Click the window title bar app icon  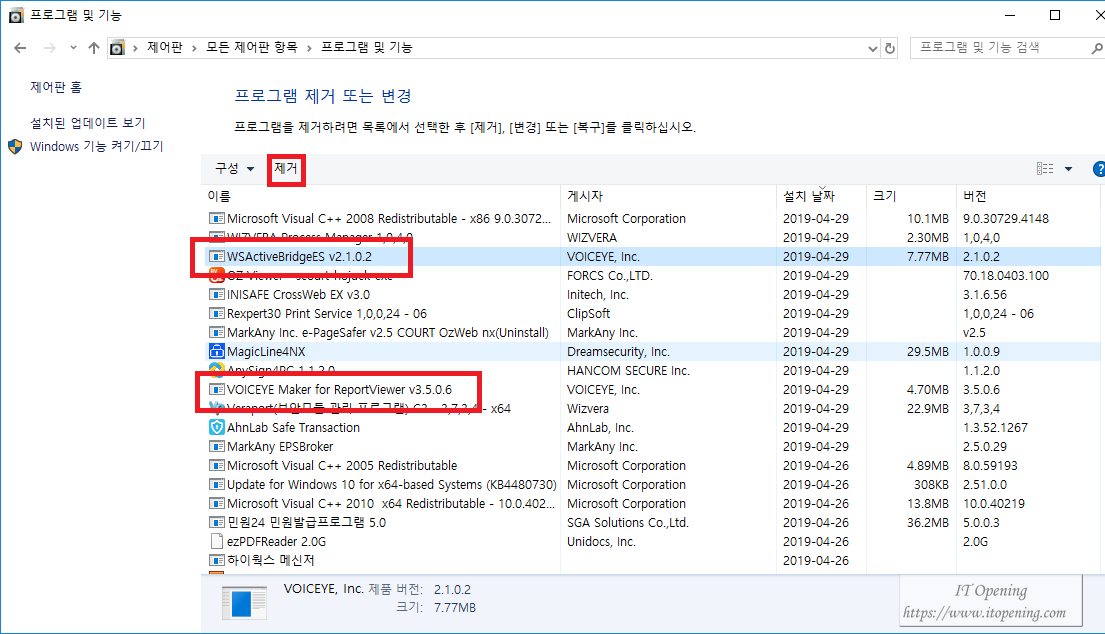pyautogui.click(x=16, y=15)
